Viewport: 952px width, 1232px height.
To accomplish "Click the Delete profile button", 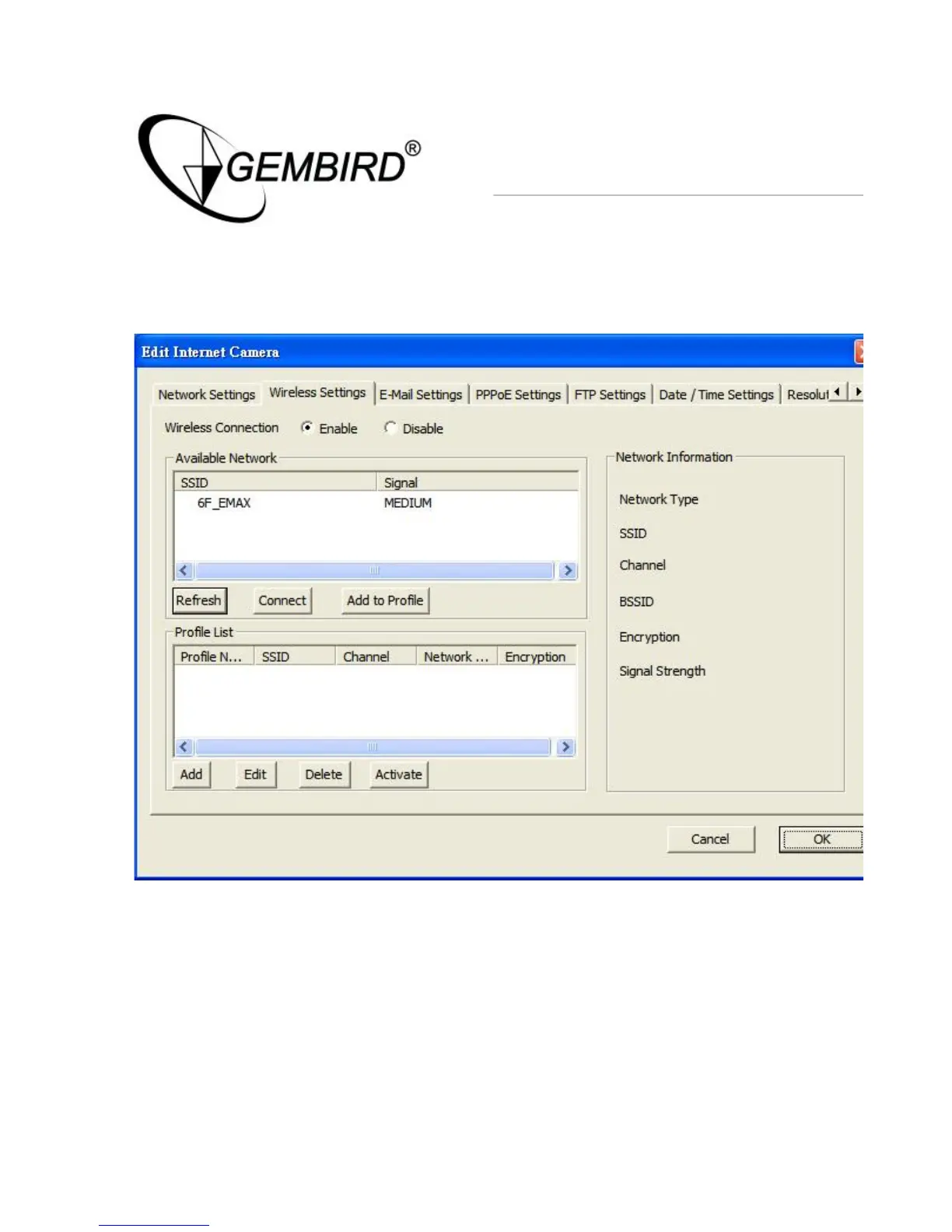I will click(x=324, y=775).
